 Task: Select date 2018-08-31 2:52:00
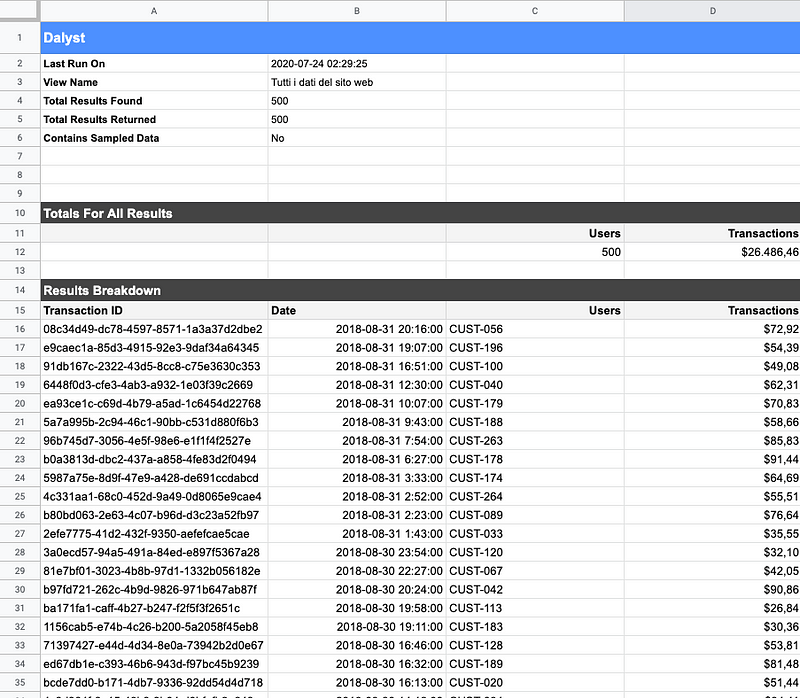[x=357, y=496]
